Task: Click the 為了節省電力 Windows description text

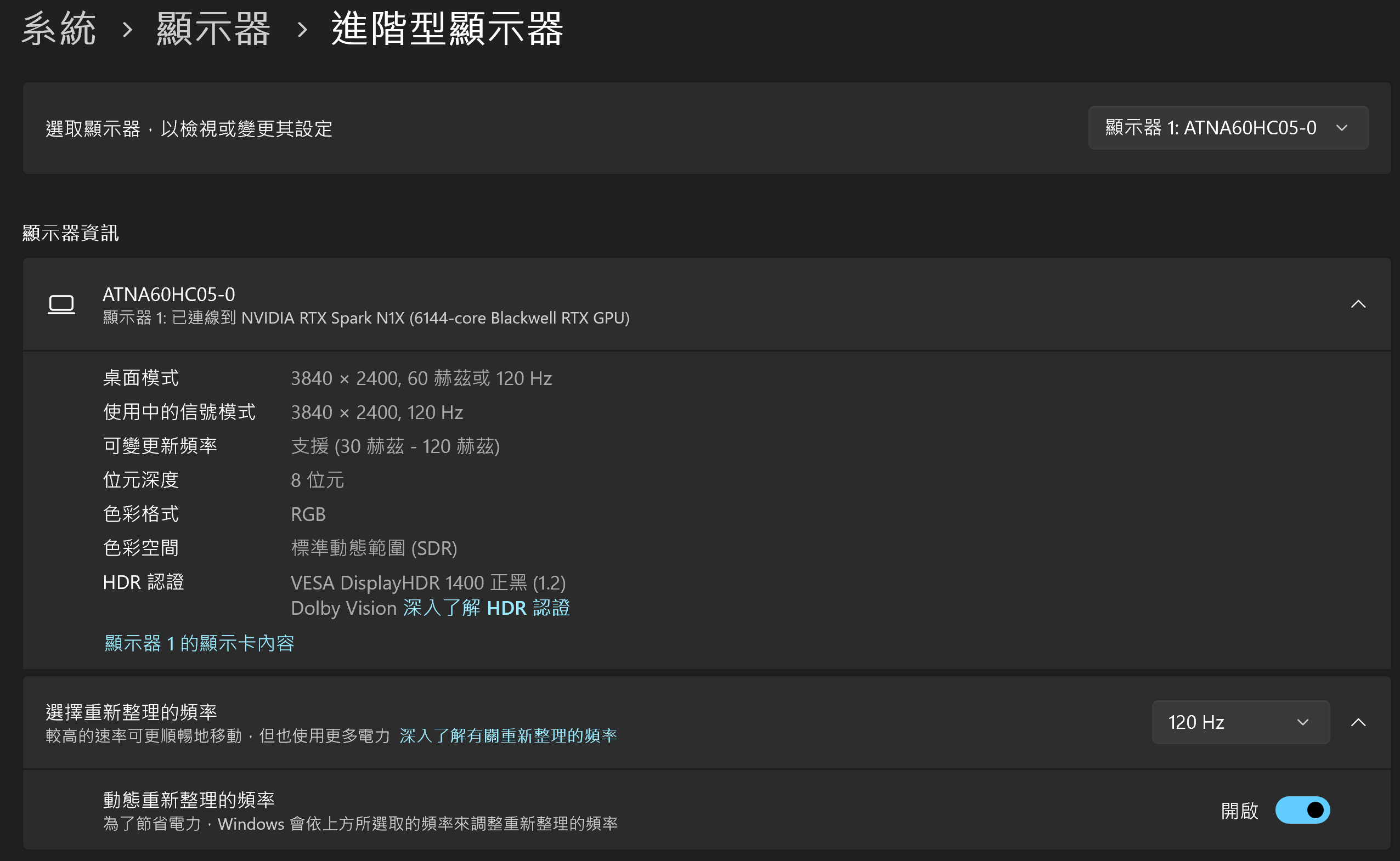Action: [360, 823]
